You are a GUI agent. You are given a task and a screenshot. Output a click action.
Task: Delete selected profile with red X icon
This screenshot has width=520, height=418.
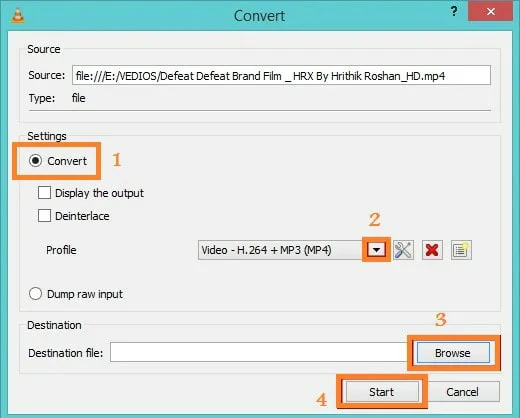click(432, 250)
